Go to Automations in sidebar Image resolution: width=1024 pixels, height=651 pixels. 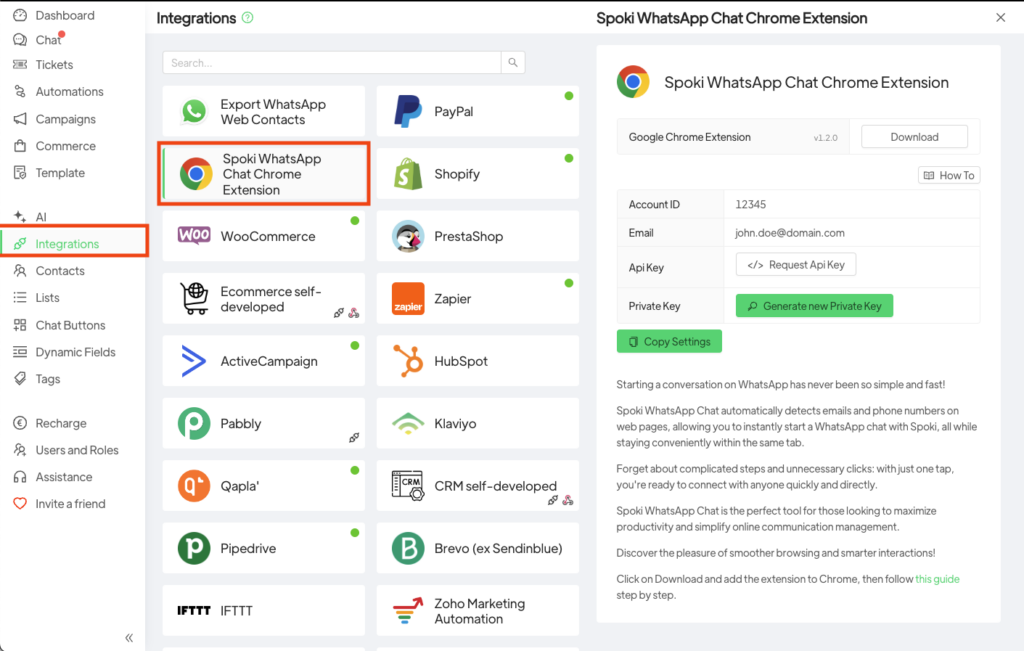click(x=69, y=92)
